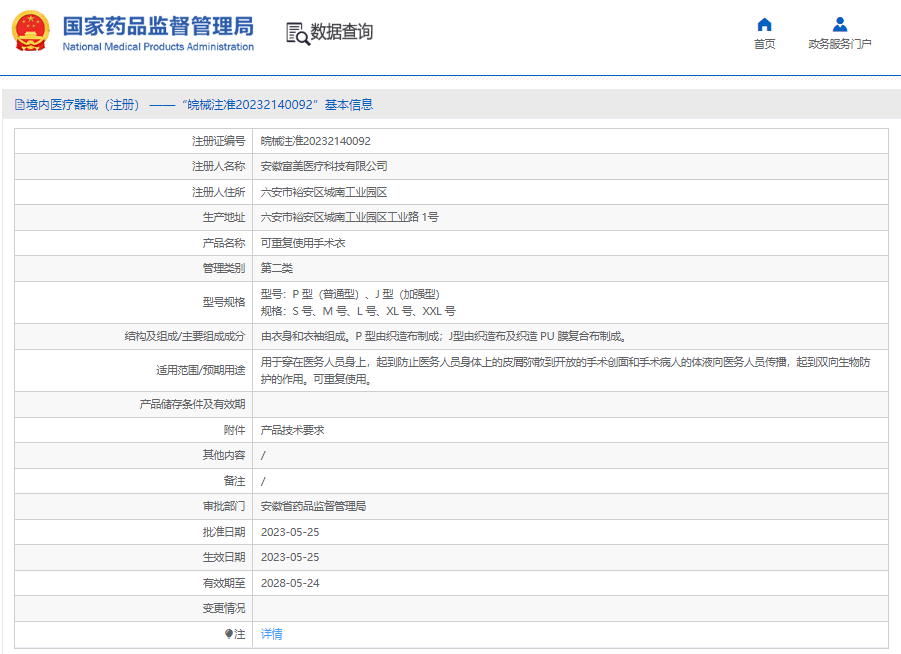Click the 首页 home icon
This screenshot has width=901, height=654.
click(x=764, y=24)
